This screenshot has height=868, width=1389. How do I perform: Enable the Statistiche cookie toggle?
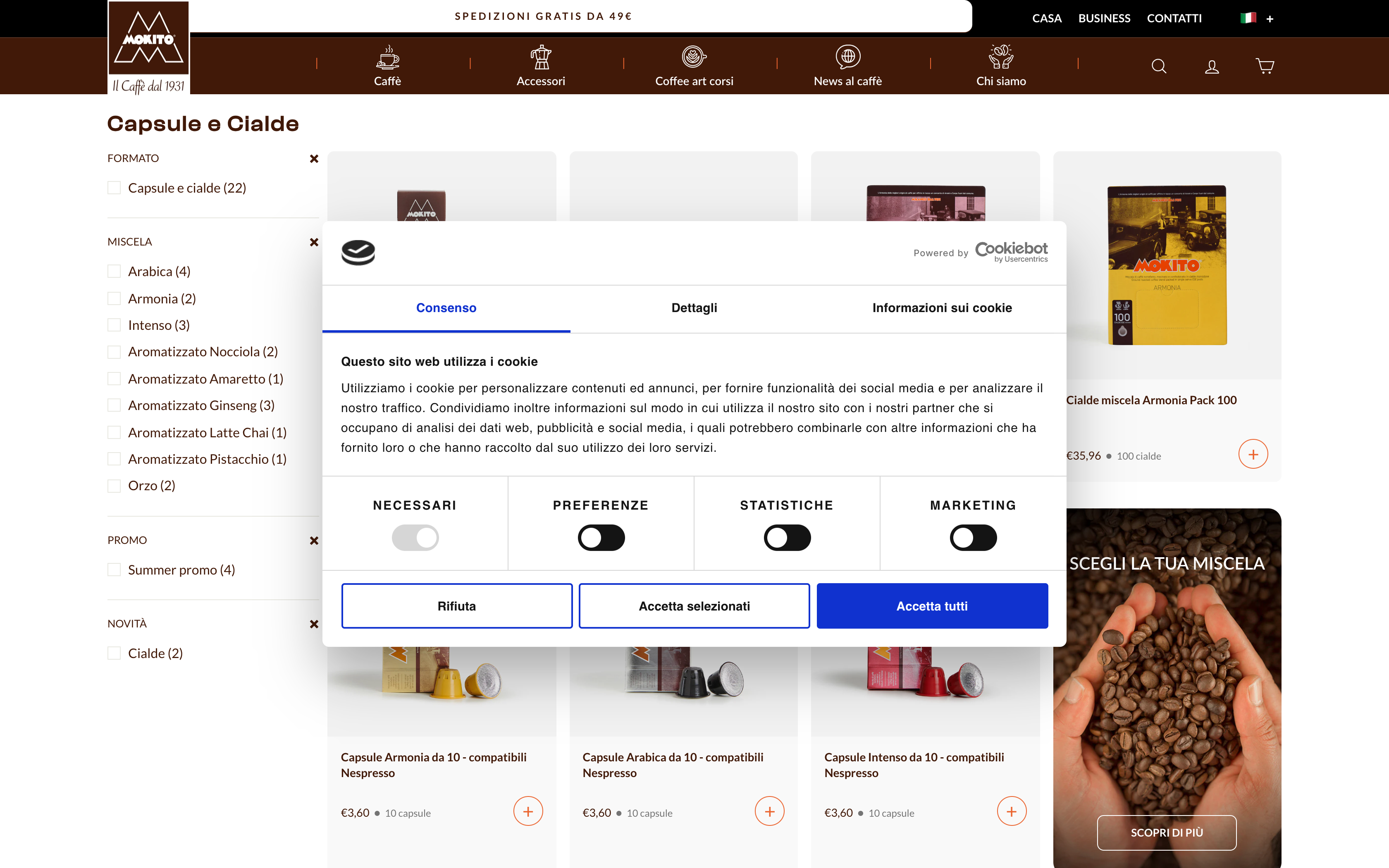(787, 537)
